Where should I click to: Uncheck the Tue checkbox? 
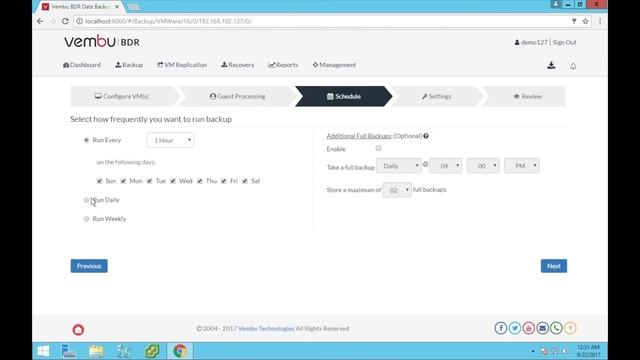click(149, 181)
